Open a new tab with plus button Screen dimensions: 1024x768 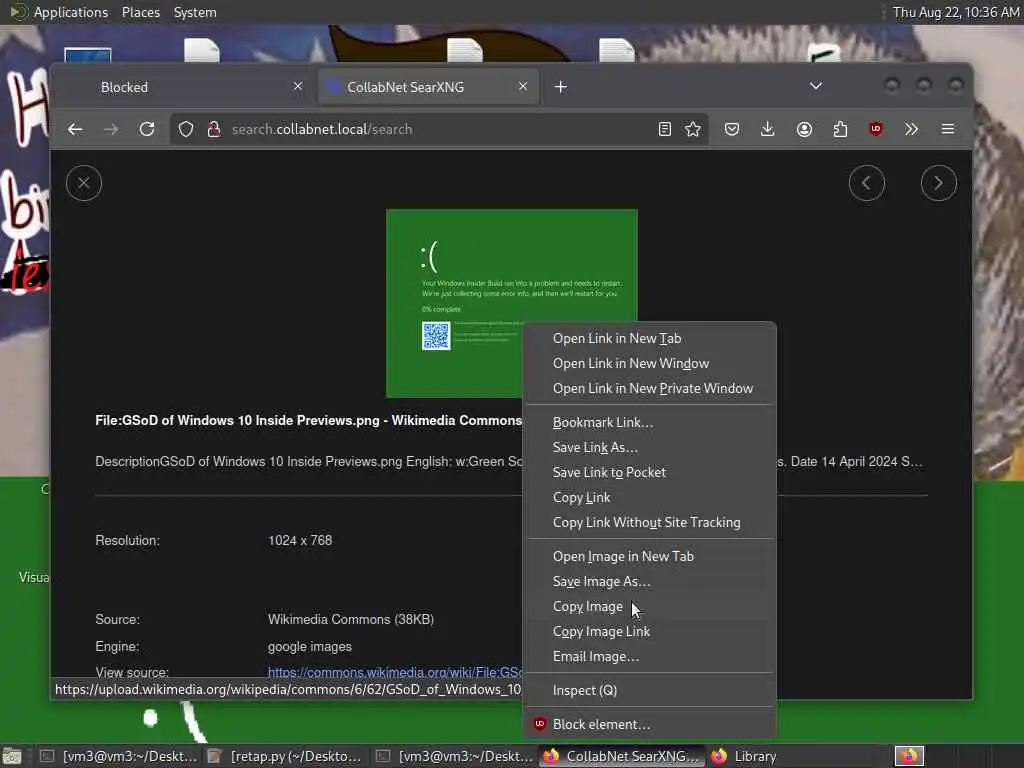tap(561, 87)
